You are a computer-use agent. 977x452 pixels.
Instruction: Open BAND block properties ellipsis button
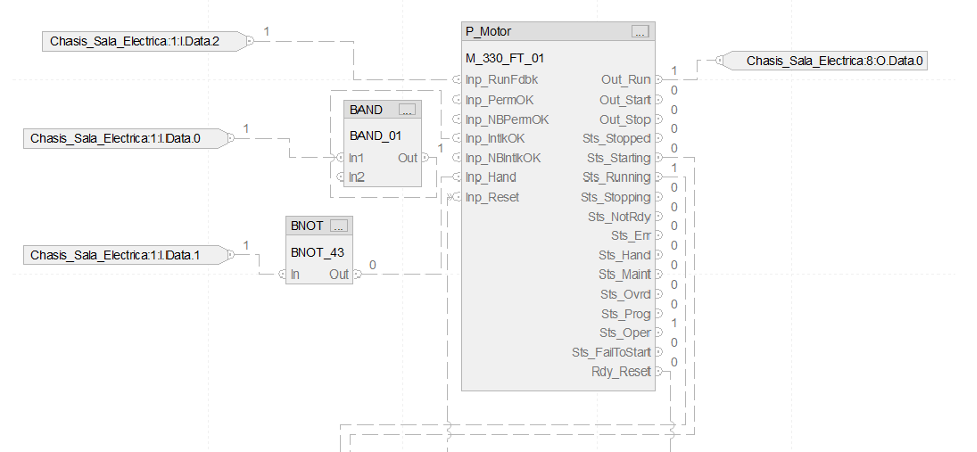click(407, 110)
